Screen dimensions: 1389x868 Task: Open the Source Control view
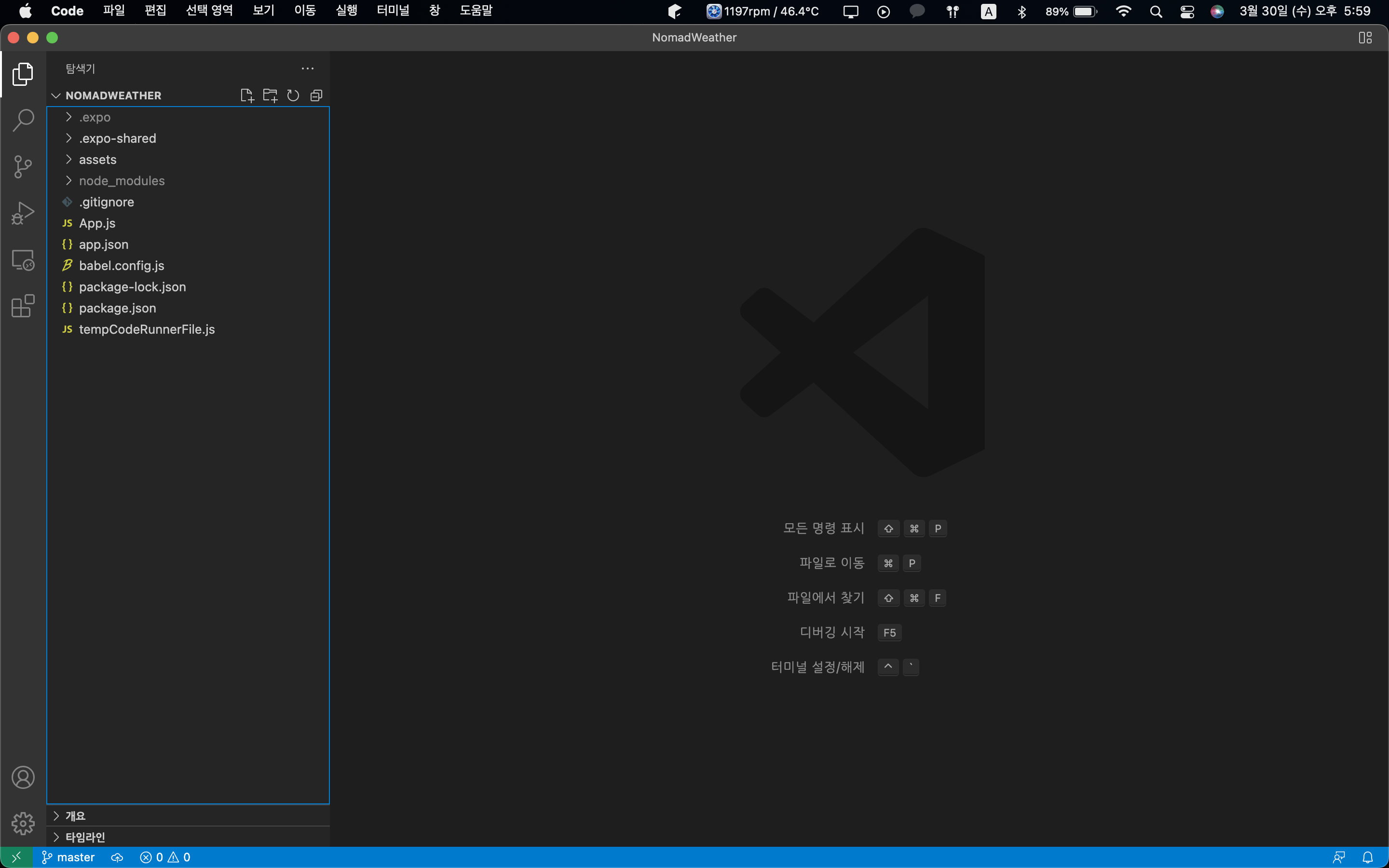tap(23, 166)
